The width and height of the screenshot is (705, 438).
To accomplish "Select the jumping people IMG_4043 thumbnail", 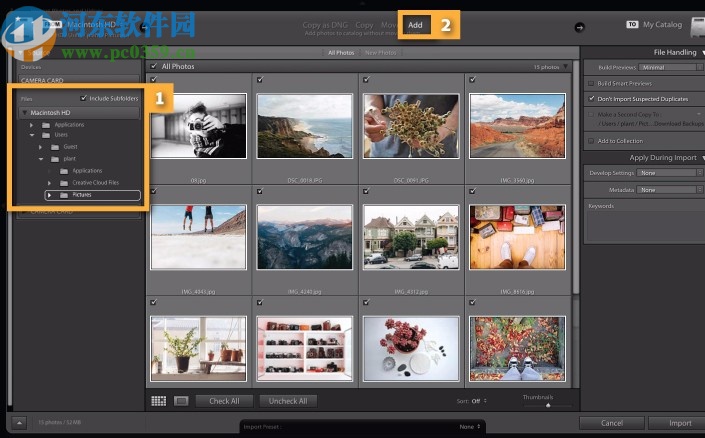I will click(198, 237).
